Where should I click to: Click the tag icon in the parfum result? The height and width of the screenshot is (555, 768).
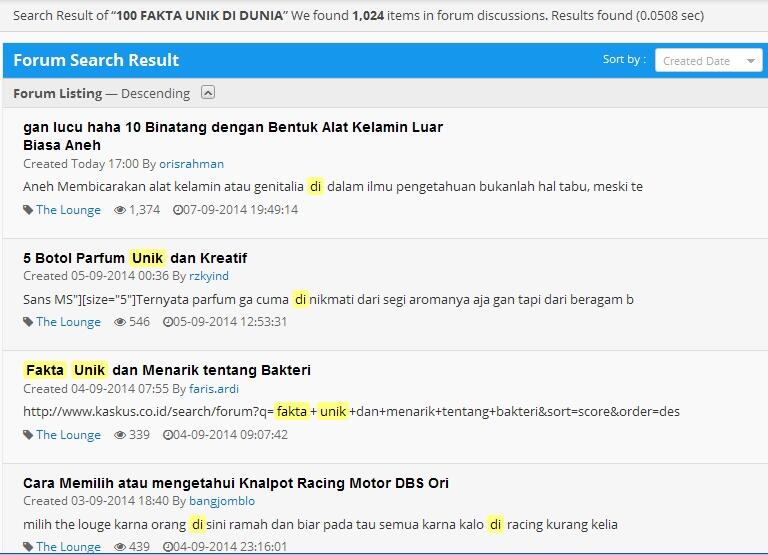28,322
